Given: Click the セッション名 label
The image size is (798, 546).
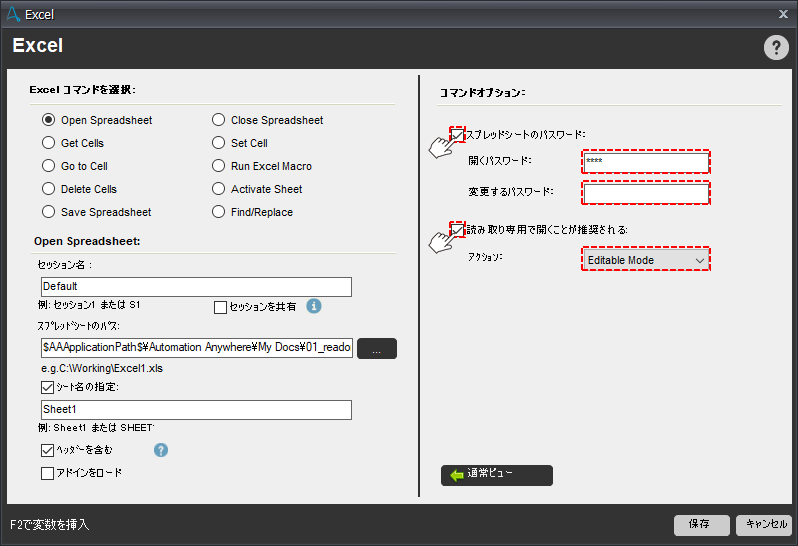Looking at the screenshot, I should (x=65, y=265).
